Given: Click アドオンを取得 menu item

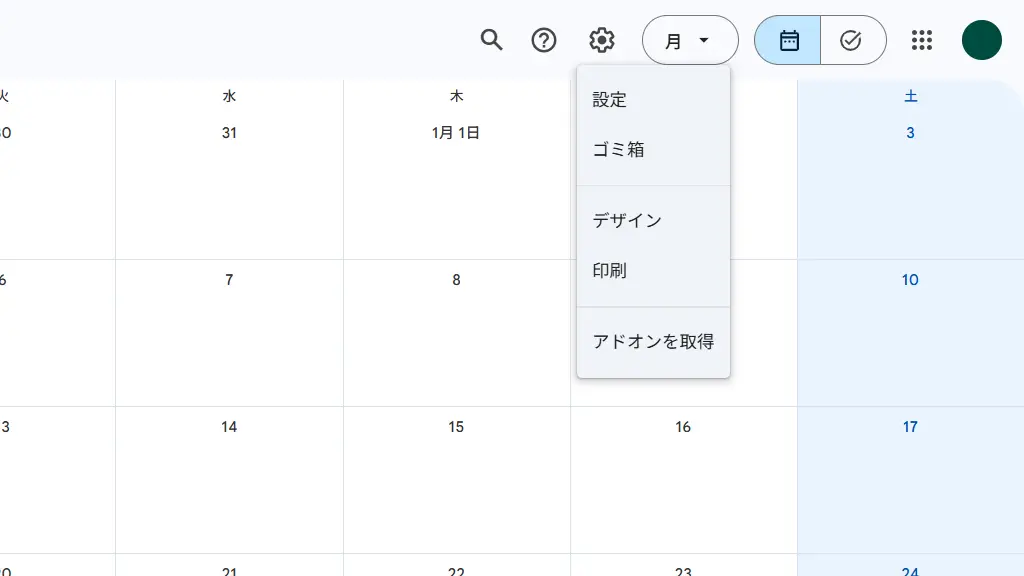Looking at the screenshot, I should 653,342.
